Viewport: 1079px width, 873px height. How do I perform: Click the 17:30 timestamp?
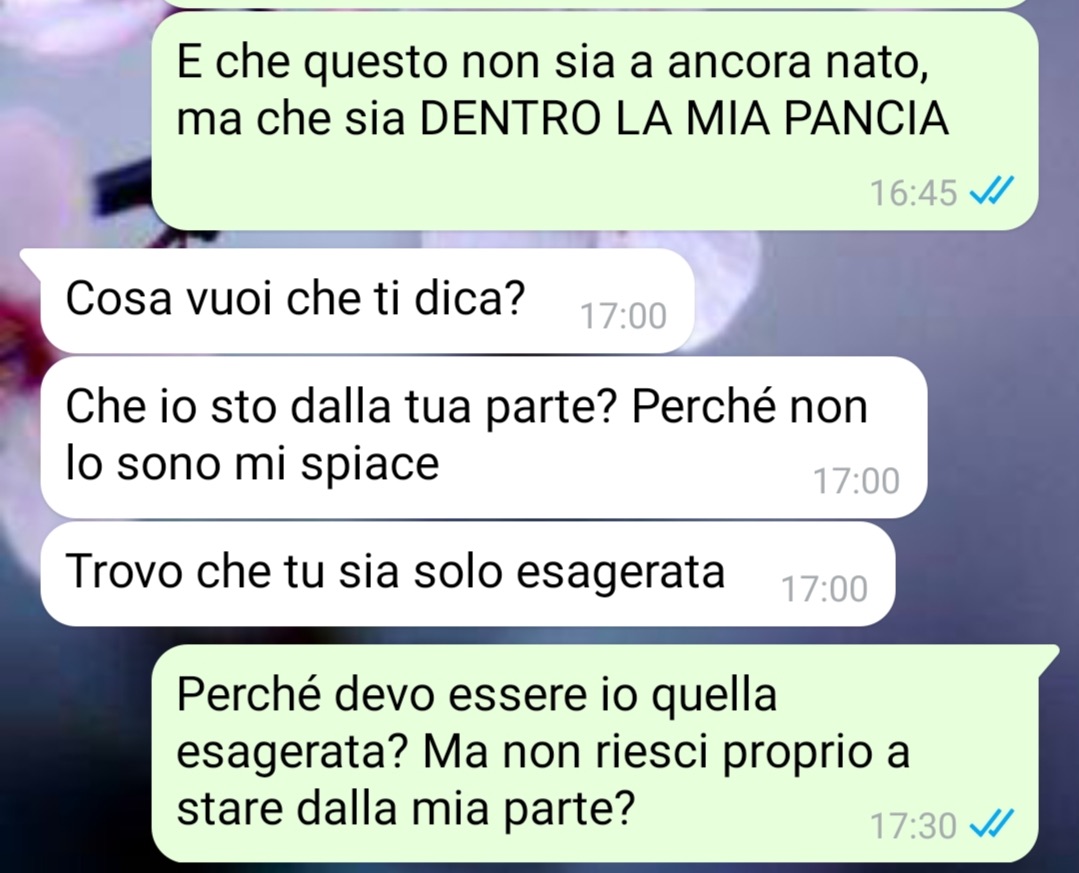pos(913,826)
